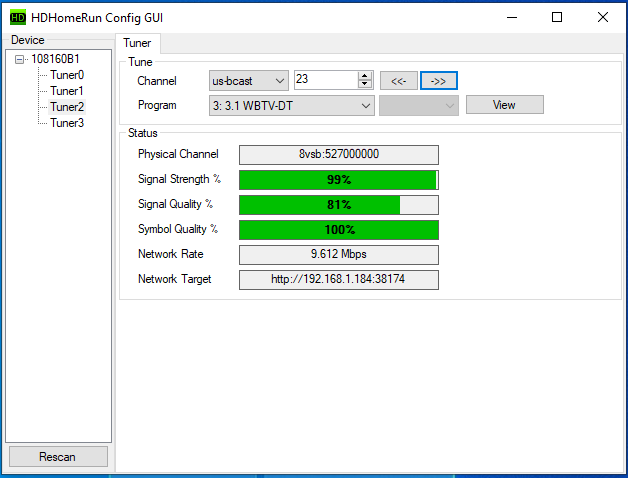Open the Program dropdown showing 3.1 WBTV-DT
This screenshot has width=628, height=478.
(x=291, y=105)
